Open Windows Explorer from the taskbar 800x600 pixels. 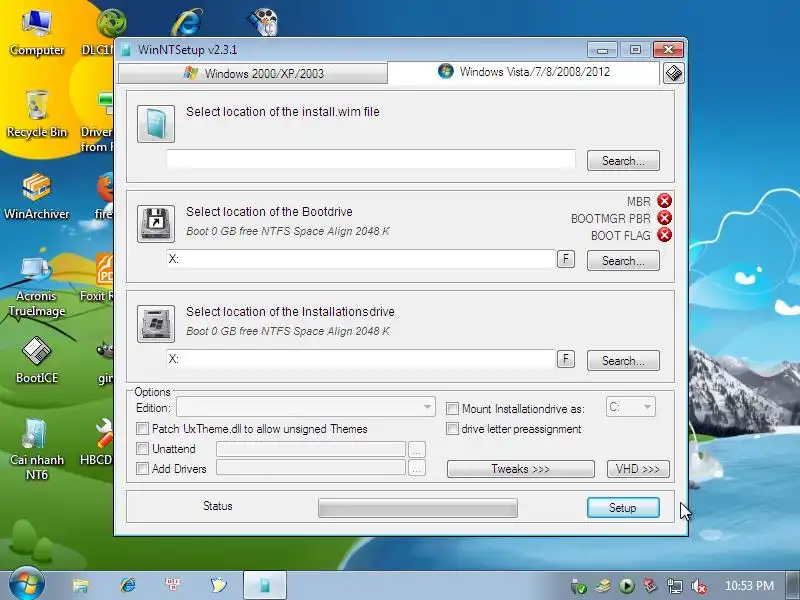80,585
